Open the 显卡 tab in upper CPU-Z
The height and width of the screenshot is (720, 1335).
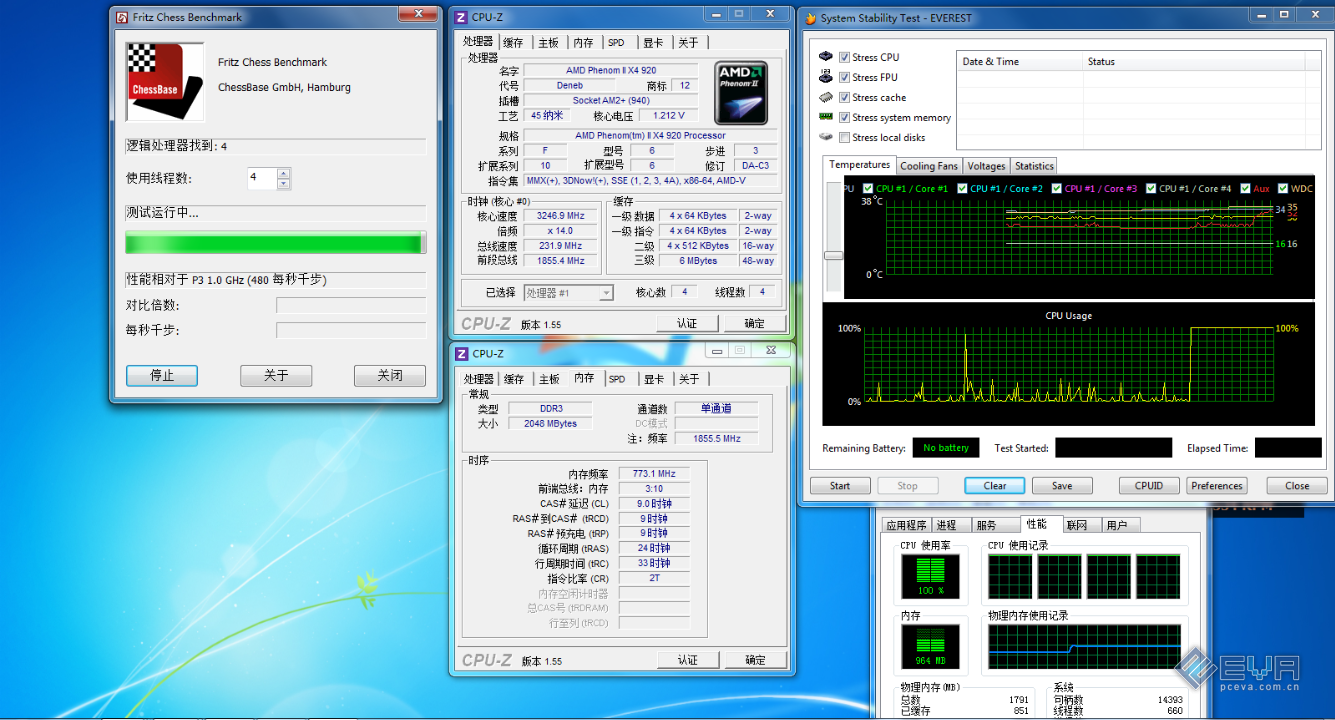[653, 43]
